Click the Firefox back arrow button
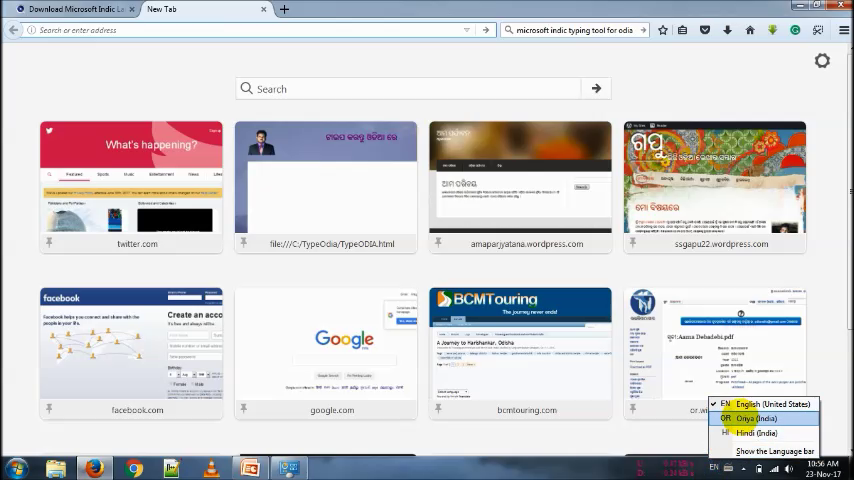Screen dimensions: 854x480 14,30
